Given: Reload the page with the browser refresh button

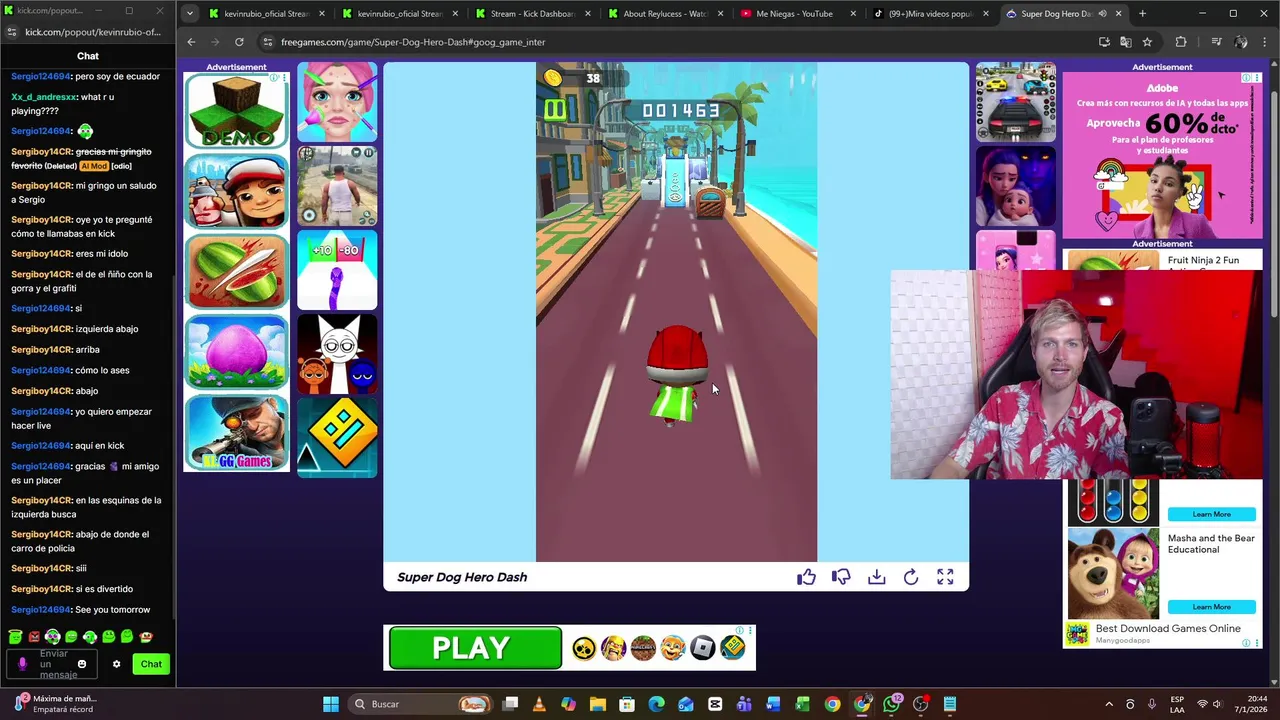Looking at the screenshot, I should click(239, 42).
